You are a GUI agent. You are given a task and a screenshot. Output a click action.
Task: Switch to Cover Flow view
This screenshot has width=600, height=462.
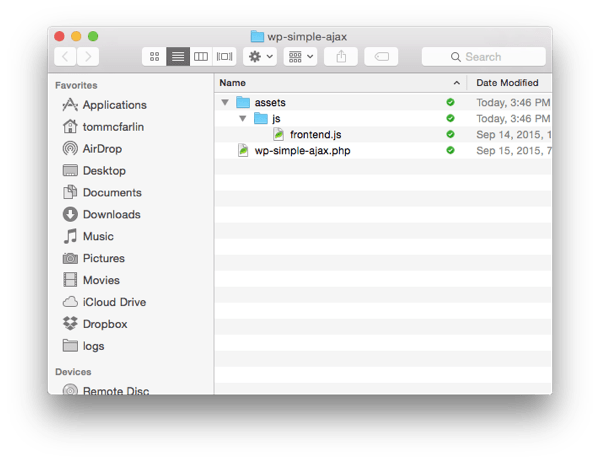tap(224, 57)
